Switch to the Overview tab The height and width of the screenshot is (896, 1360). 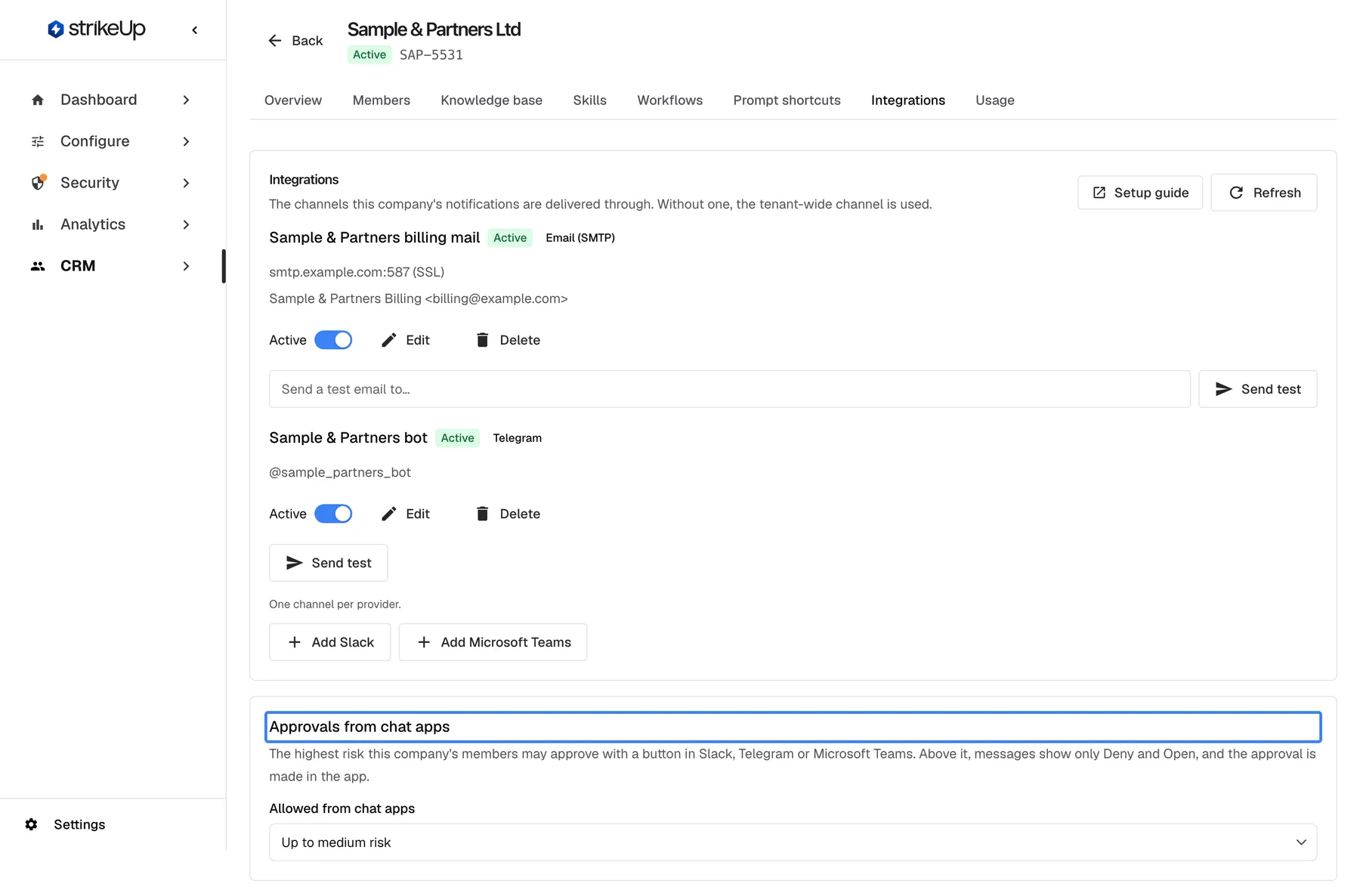click(293, 100)
